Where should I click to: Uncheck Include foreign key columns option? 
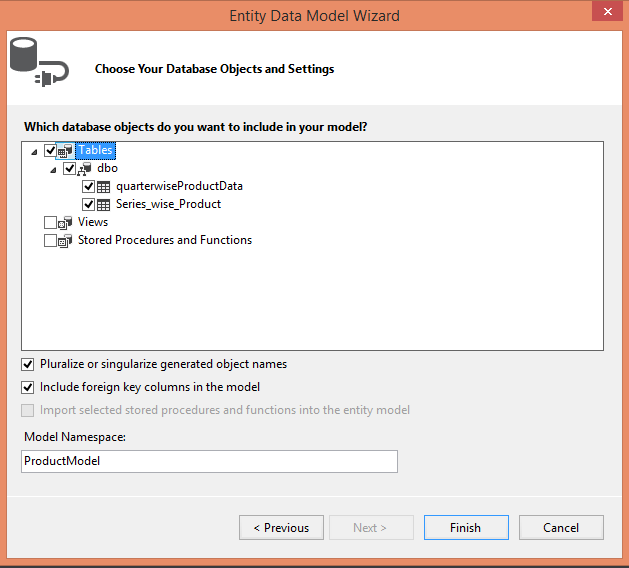(28, 387)
